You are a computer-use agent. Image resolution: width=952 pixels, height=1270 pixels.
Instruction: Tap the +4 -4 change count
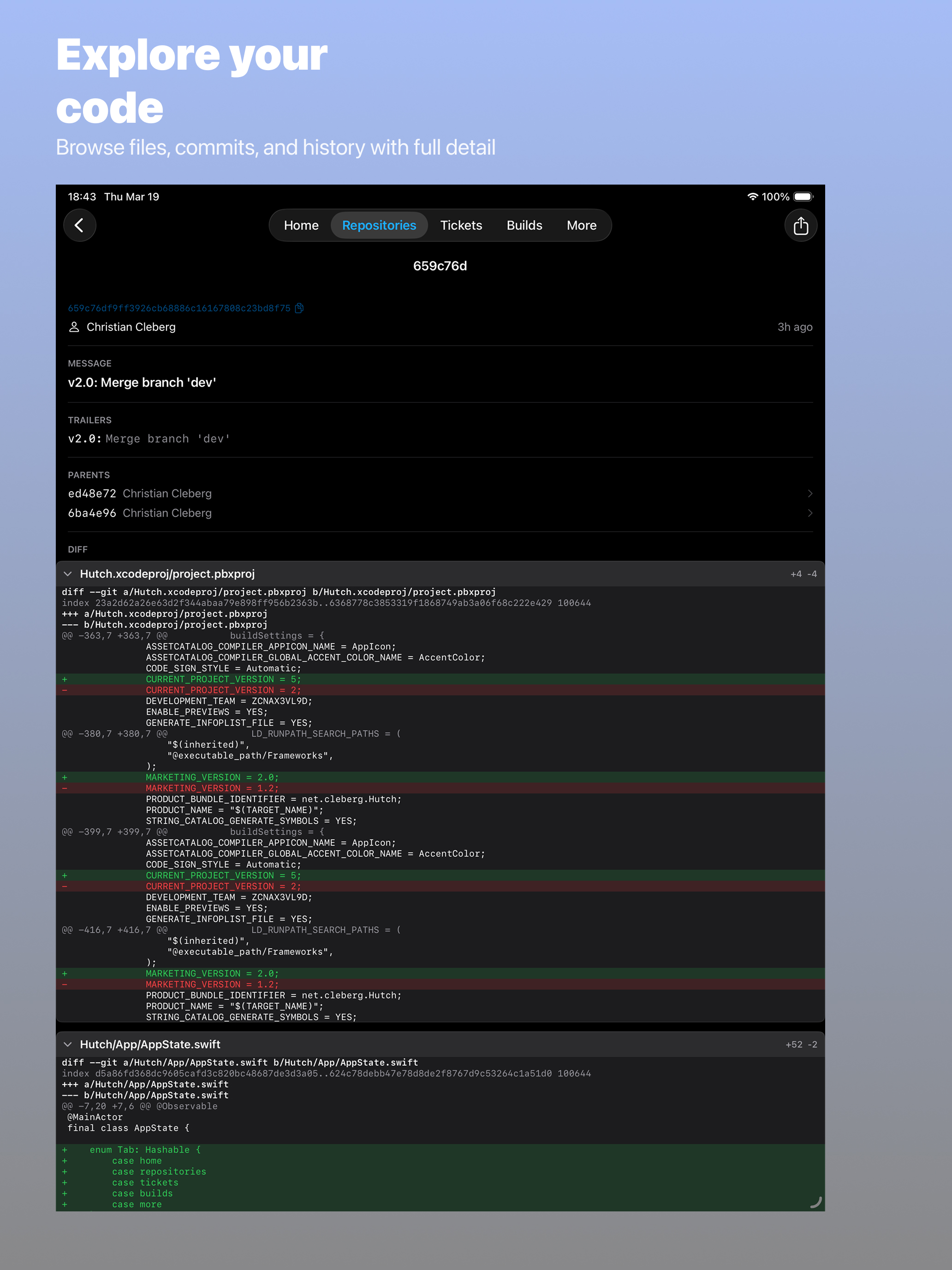tap(803, 574)
